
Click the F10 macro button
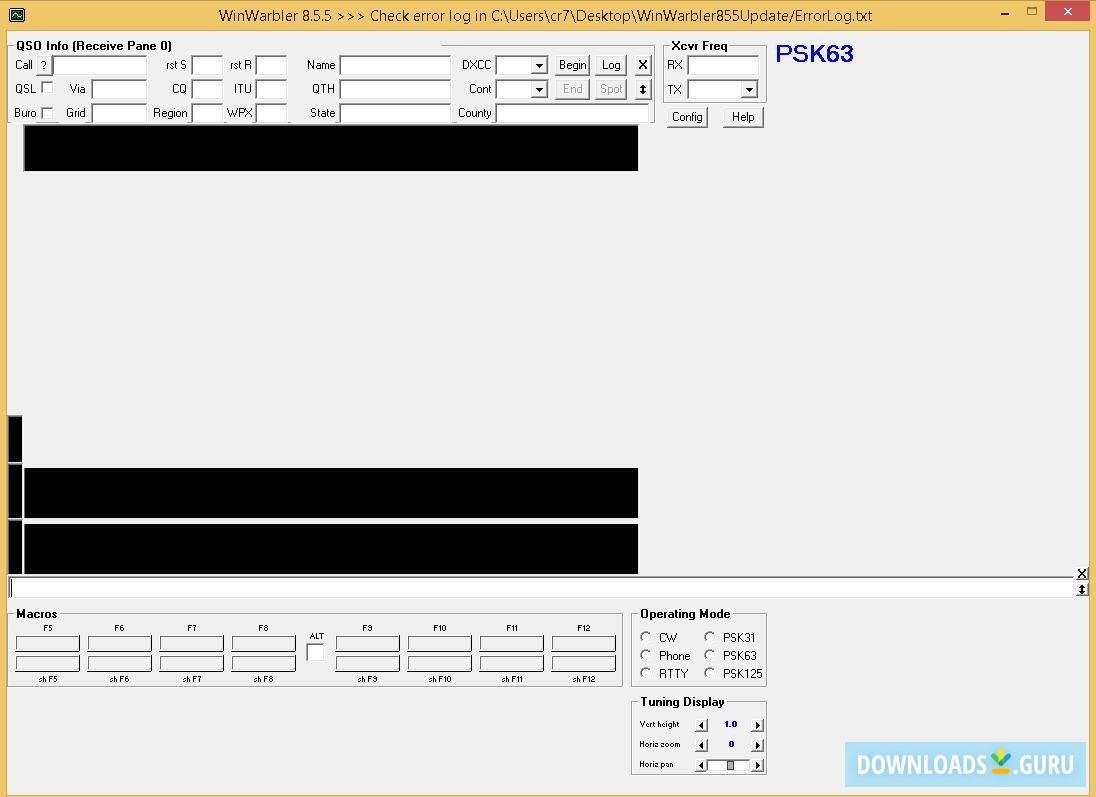[440, 643]
